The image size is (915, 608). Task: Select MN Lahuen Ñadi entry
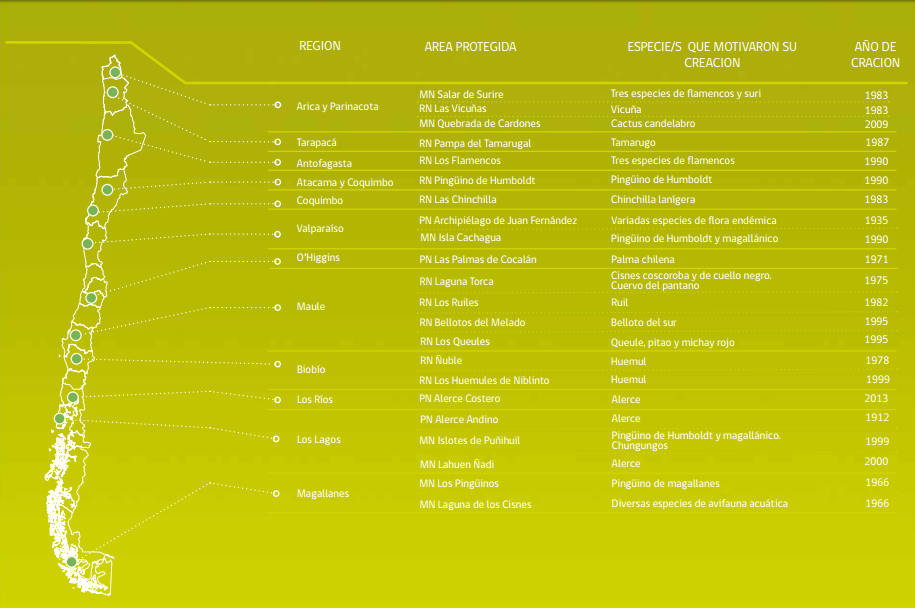point(457,464)
